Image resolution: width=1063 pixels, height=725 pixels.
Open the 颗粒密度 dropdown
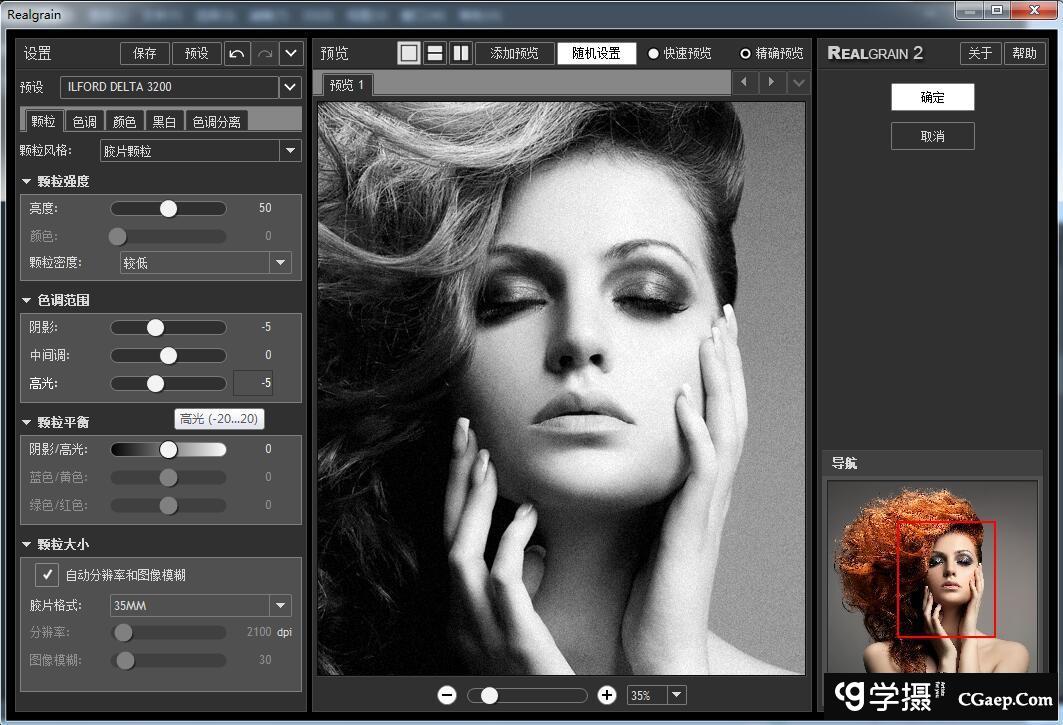[280, 263]
